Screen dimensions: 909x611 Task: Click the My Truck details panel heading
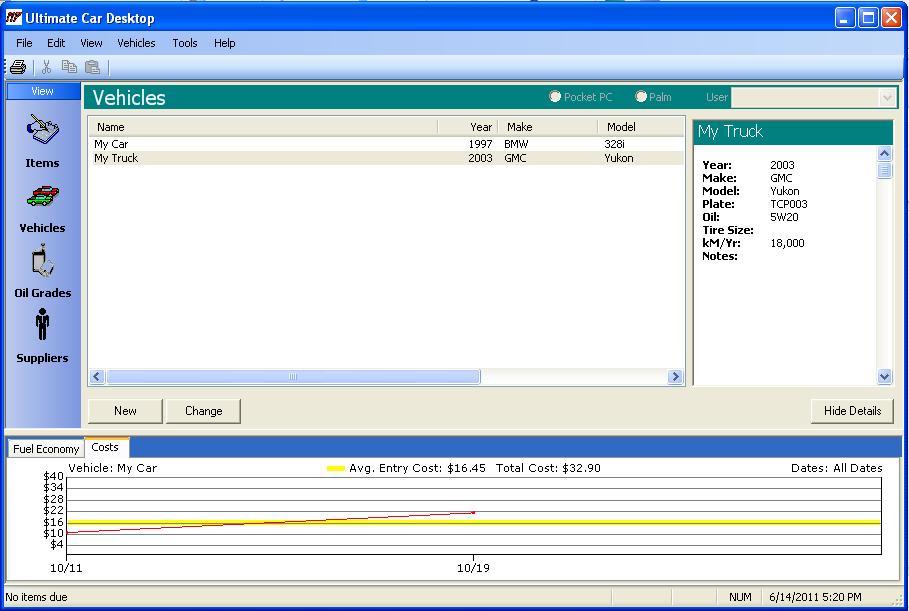730,132
